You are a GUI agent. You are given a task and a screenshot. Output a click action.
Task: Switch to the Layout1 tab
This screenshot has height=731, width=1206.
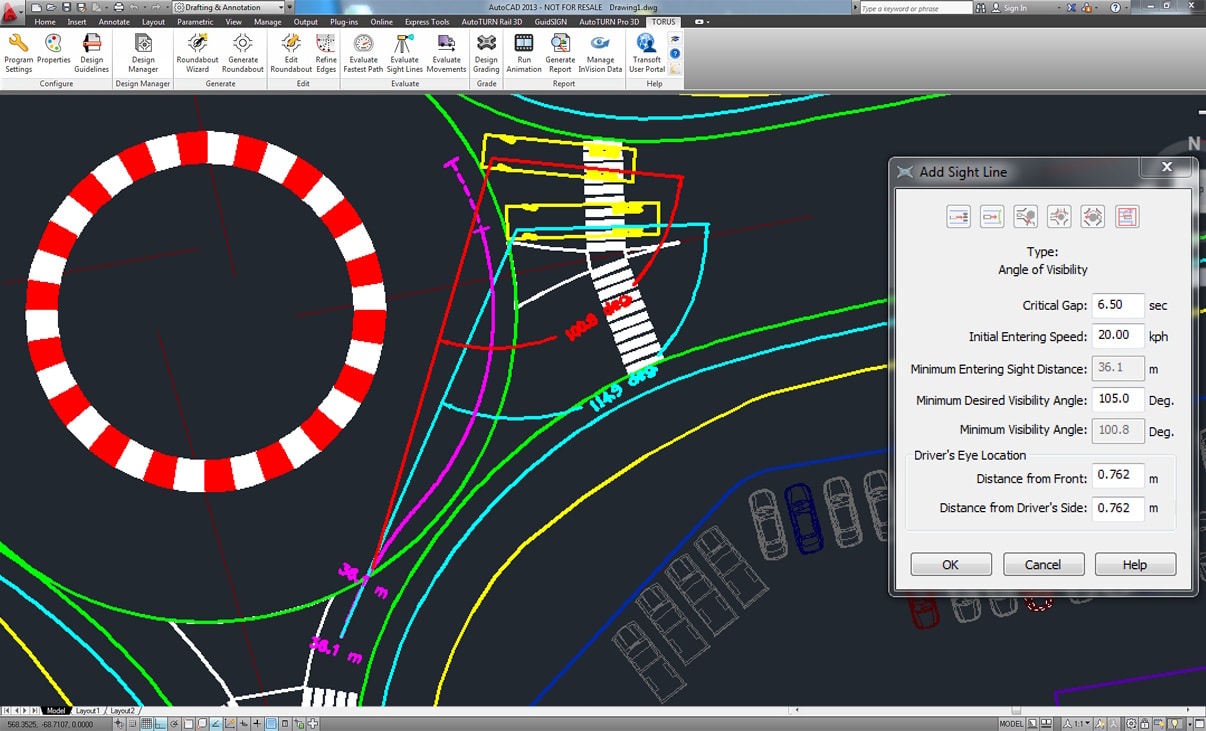[88, 710]
